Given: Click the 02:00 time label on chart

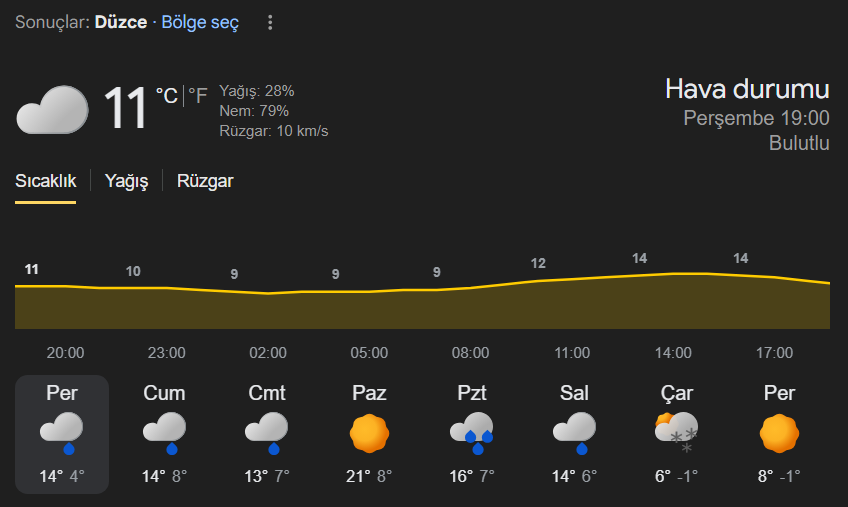Looking at the screenshot, I should [267, 353].
